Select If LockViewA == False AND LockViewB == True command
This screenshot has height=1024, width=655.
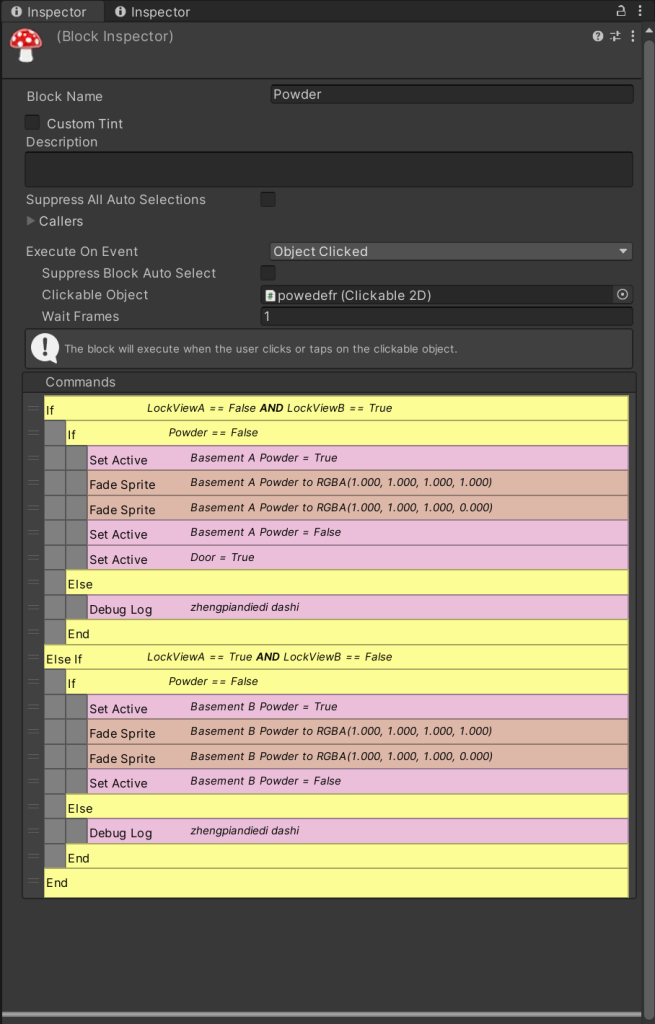click(336, 408)
